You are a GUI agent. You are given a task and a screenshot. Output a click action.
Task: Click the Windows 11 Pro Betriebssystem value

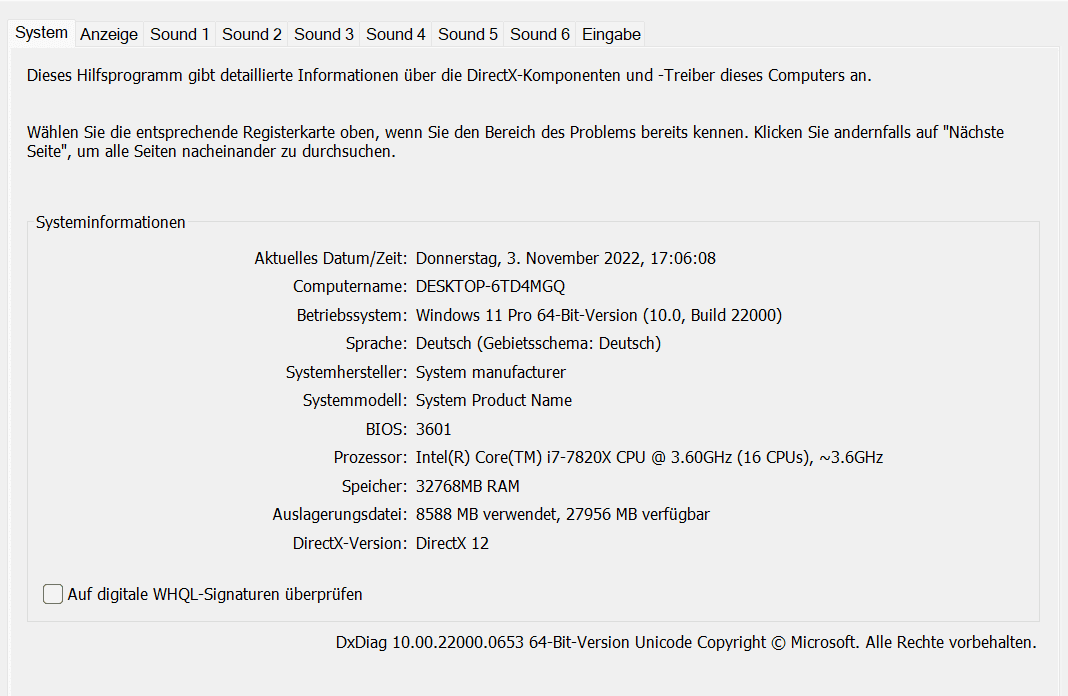[599, 315]
